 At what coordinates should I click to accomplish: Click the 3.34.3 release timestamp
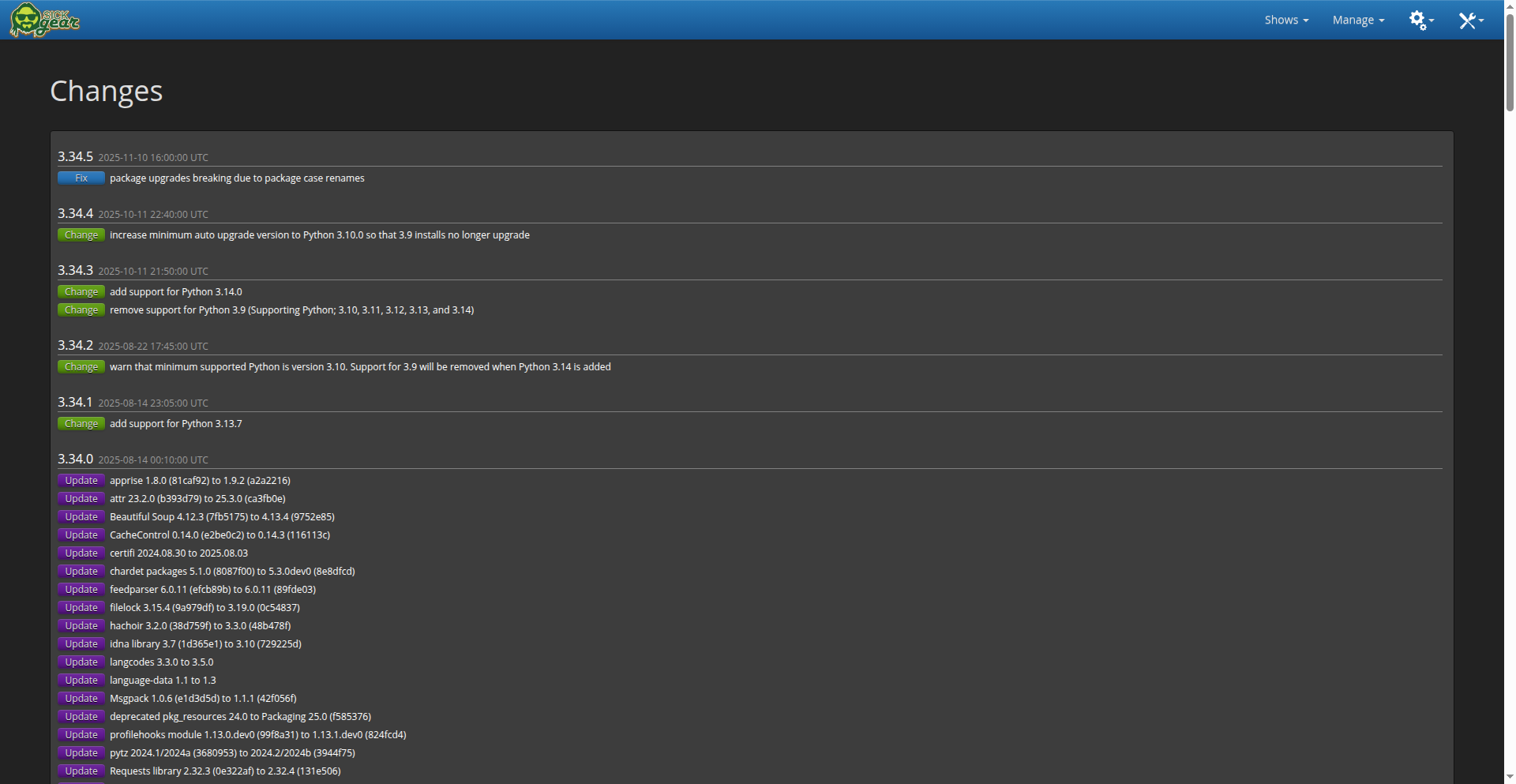tap(153, 272)
